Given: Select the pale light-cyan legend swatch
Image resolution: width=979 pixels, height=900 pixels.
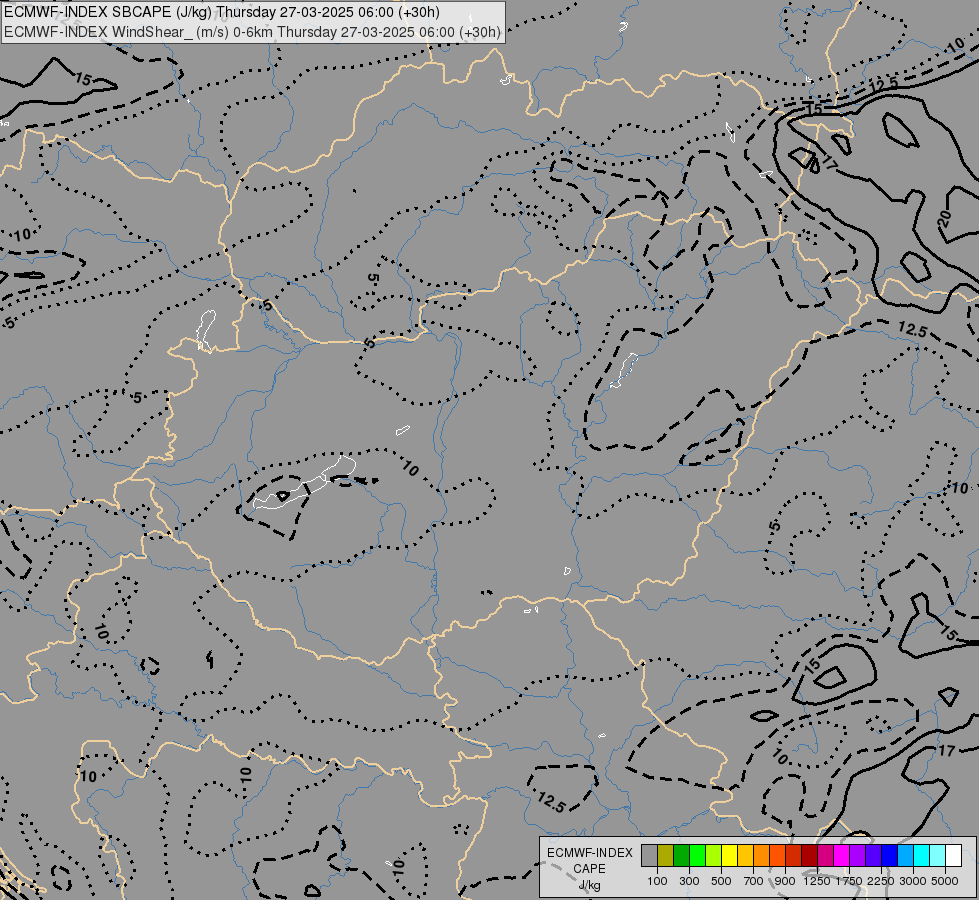Looking at the screenshot, I should click(x=938, y=855).
